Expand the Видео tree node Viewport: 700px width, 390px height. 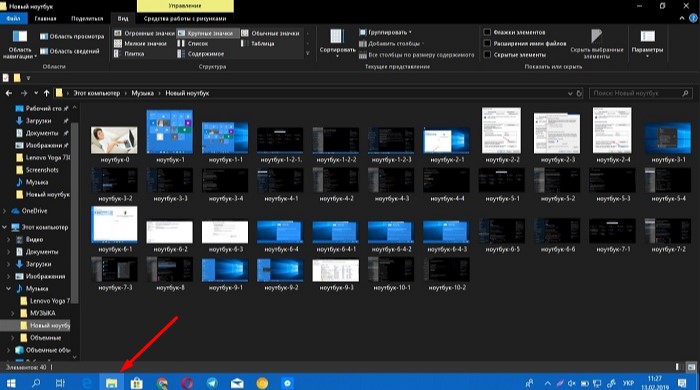pyautogui.click(x=8, y=240)
